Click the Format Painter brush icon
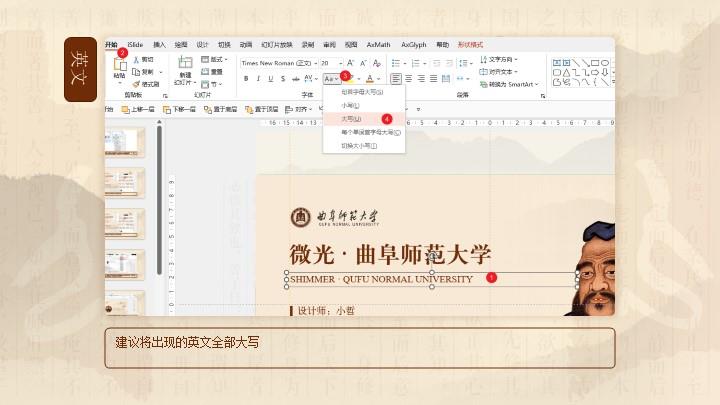This screenshot has height=405, width=720. (136, 84)
